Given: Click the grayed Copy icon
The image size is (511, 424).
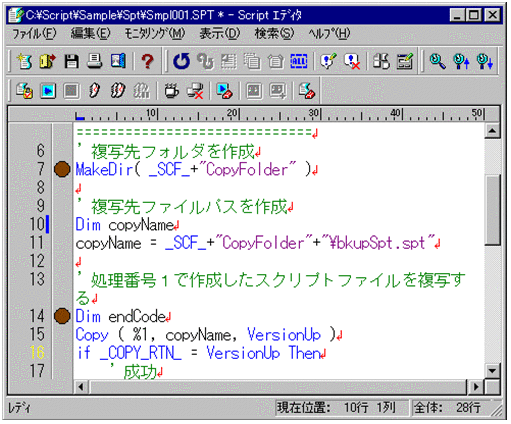Looking at the screenshot, I should pyautogui.click(x=252, y=61).
